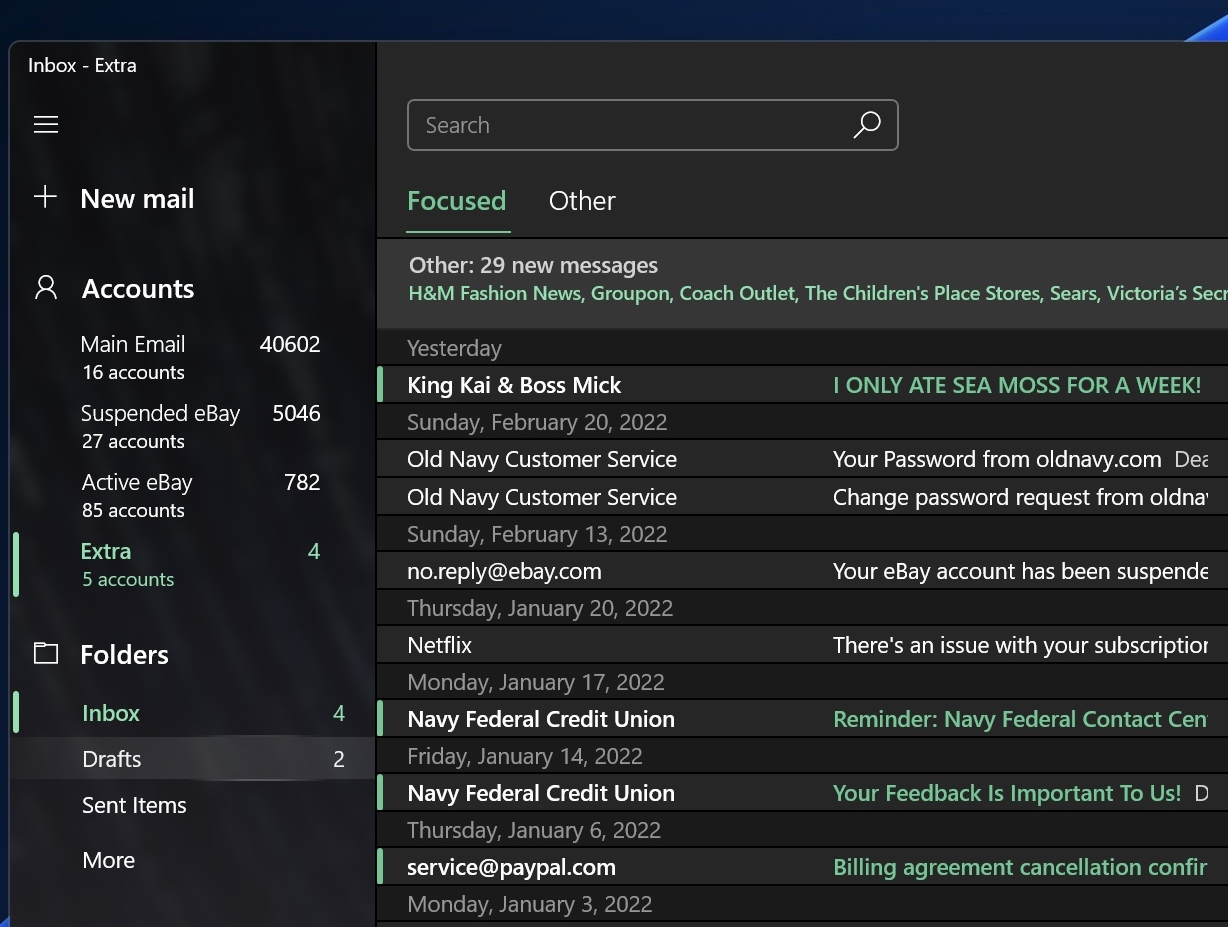Open the Inbox folder
The height and width of the screenshot is (927, 1228).
pos(193,713)
